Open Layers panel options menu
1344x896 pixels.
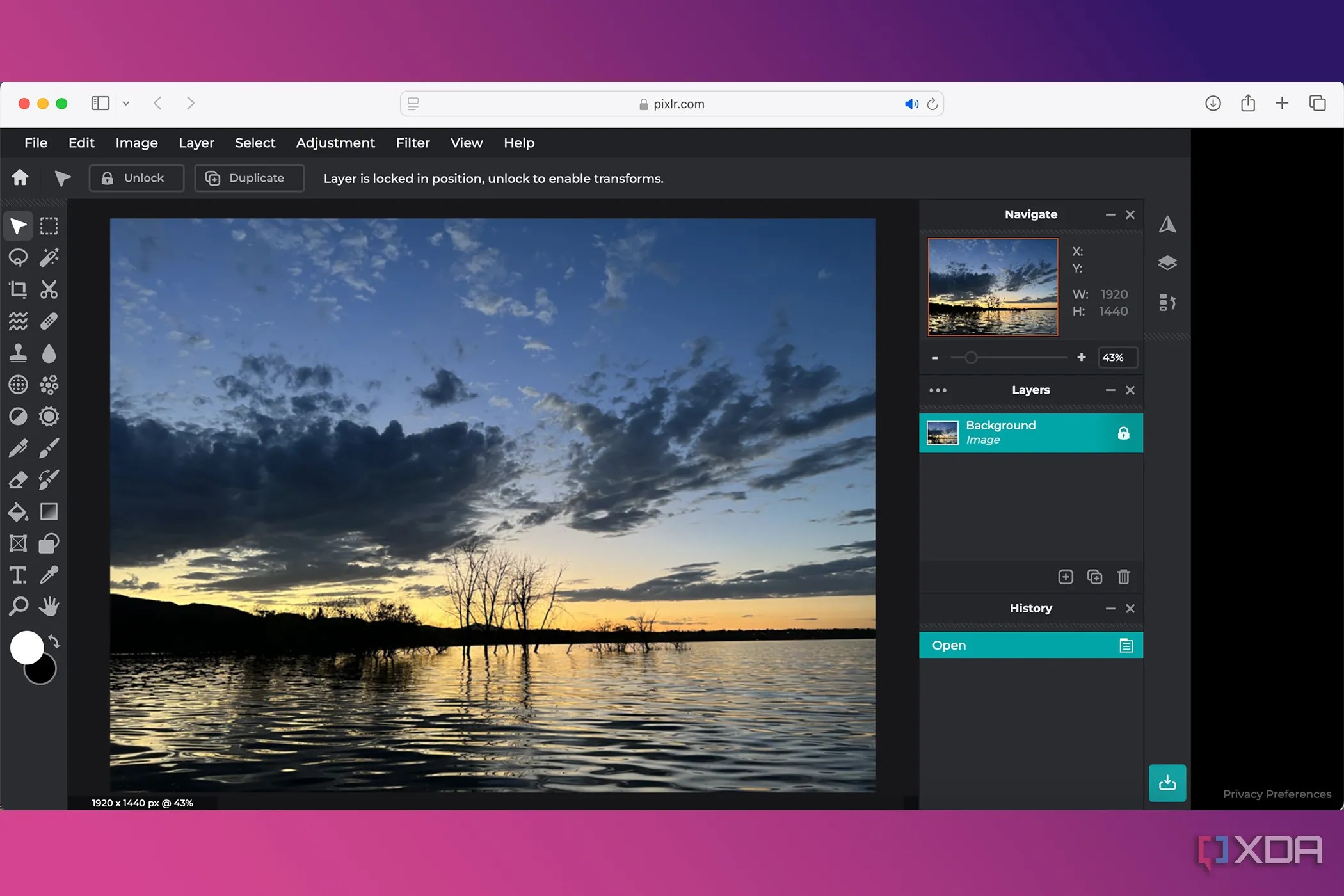938,390
